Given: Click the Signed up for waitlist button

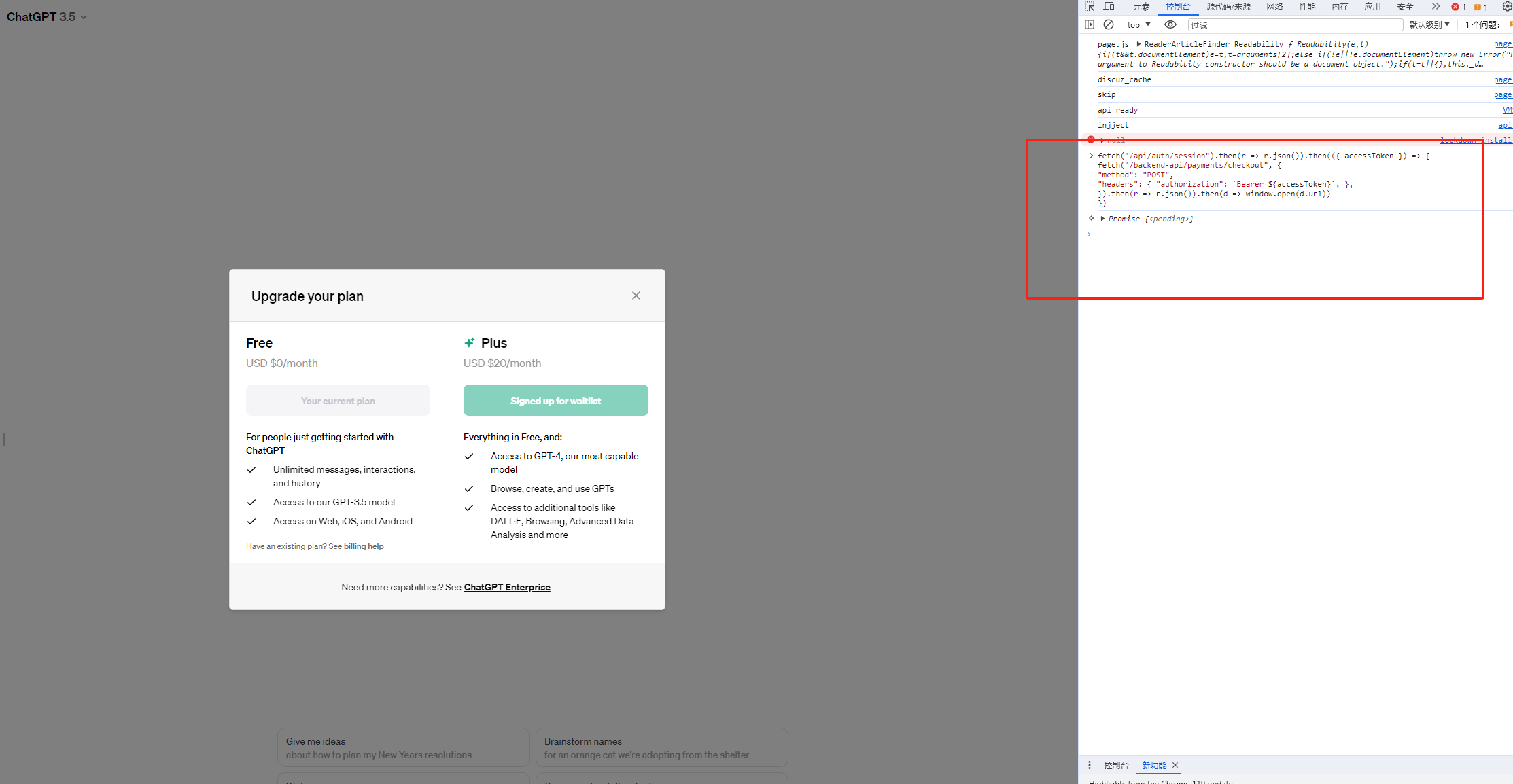Looking at the screenshot, I should (555, 401).
